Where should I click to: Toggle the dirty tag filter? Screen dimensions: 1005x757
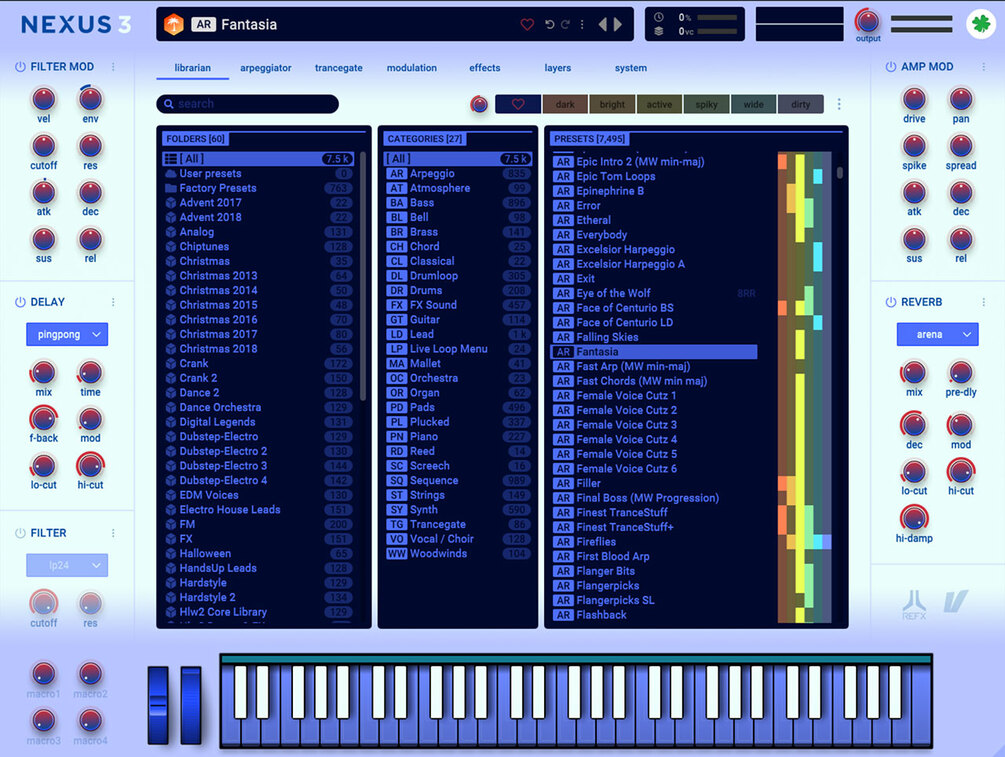pyautogui.click(x=801, y=104)
